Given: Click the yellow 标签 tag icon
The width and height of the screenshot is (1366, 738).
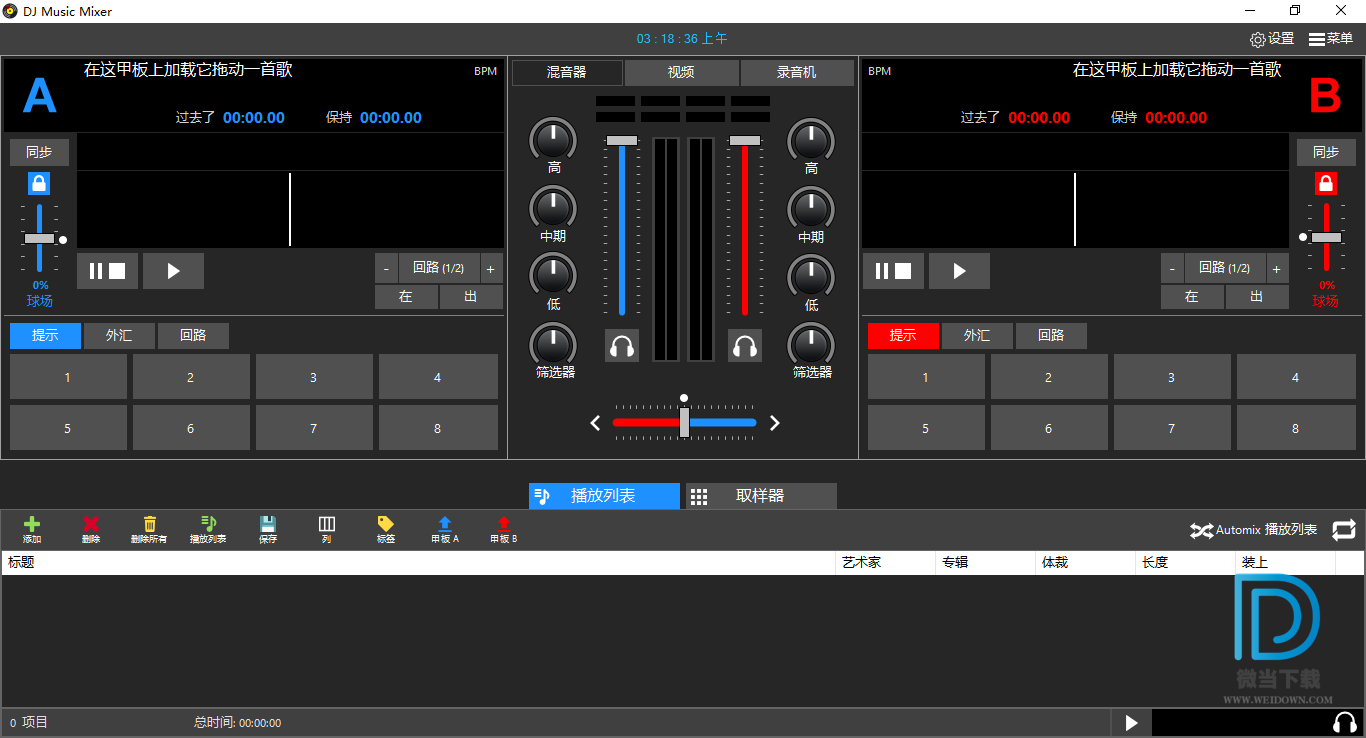Looking at the screenshot, I should point(385,524).
